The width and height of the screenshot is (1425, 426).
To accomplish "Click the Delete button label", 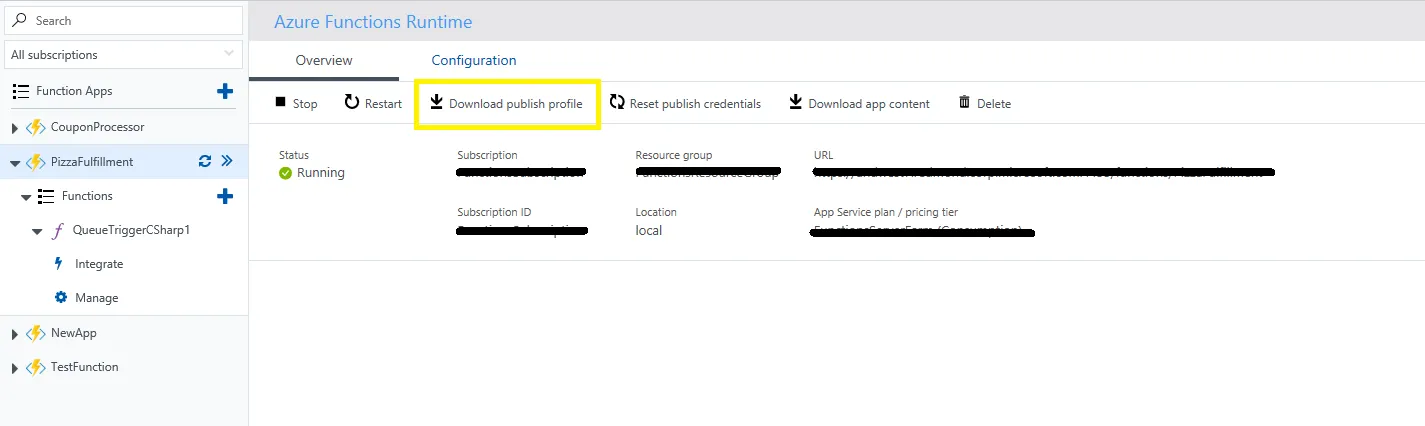I will click(994, 104).
